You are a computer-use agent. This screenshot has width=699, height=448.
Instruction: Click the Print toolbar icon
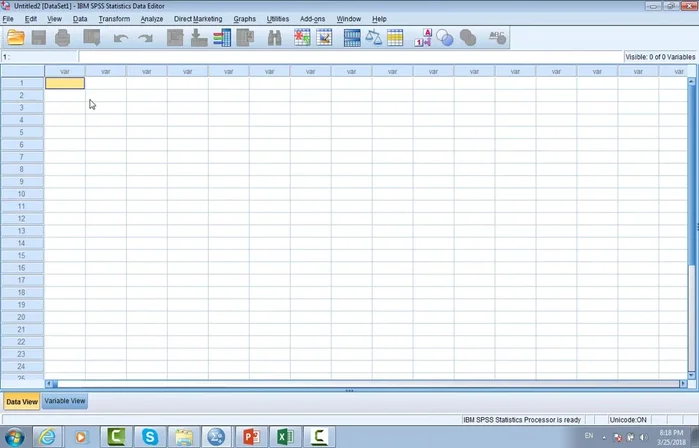(62, 37)
